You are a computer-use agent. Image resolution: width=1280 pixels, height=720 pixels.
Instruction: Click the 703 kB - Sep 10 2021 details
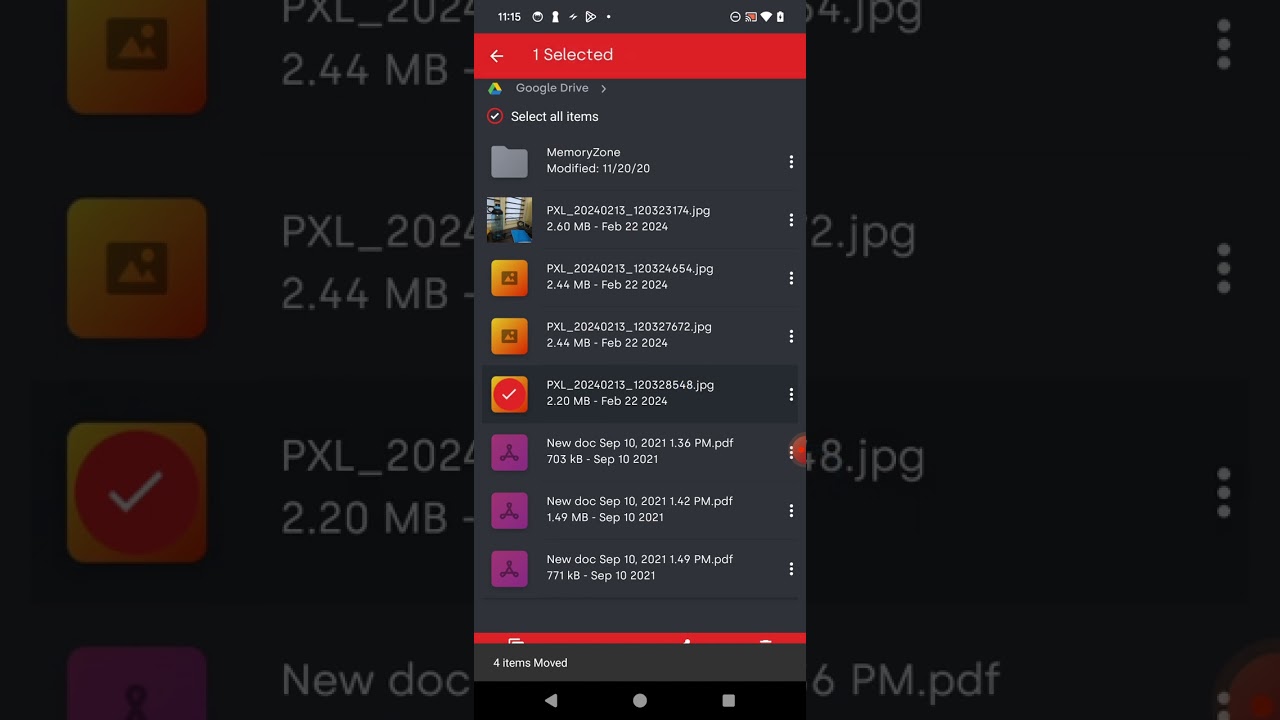[602, 459]
